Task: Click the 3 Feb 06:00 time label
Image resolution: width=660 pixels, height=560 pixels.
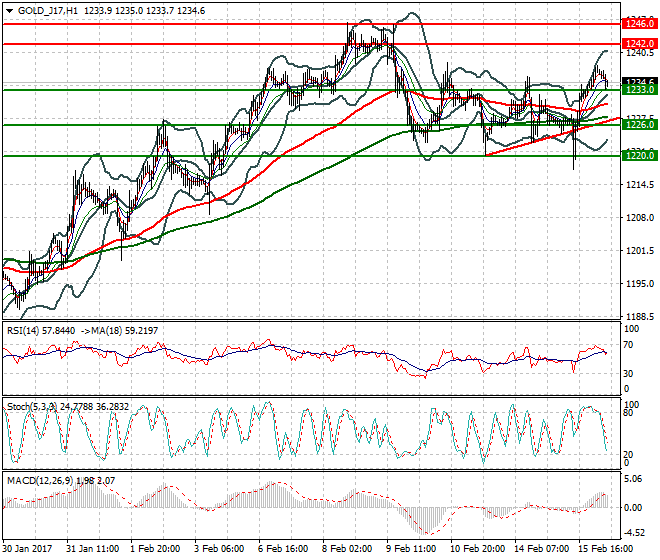Action: point(219,549)
